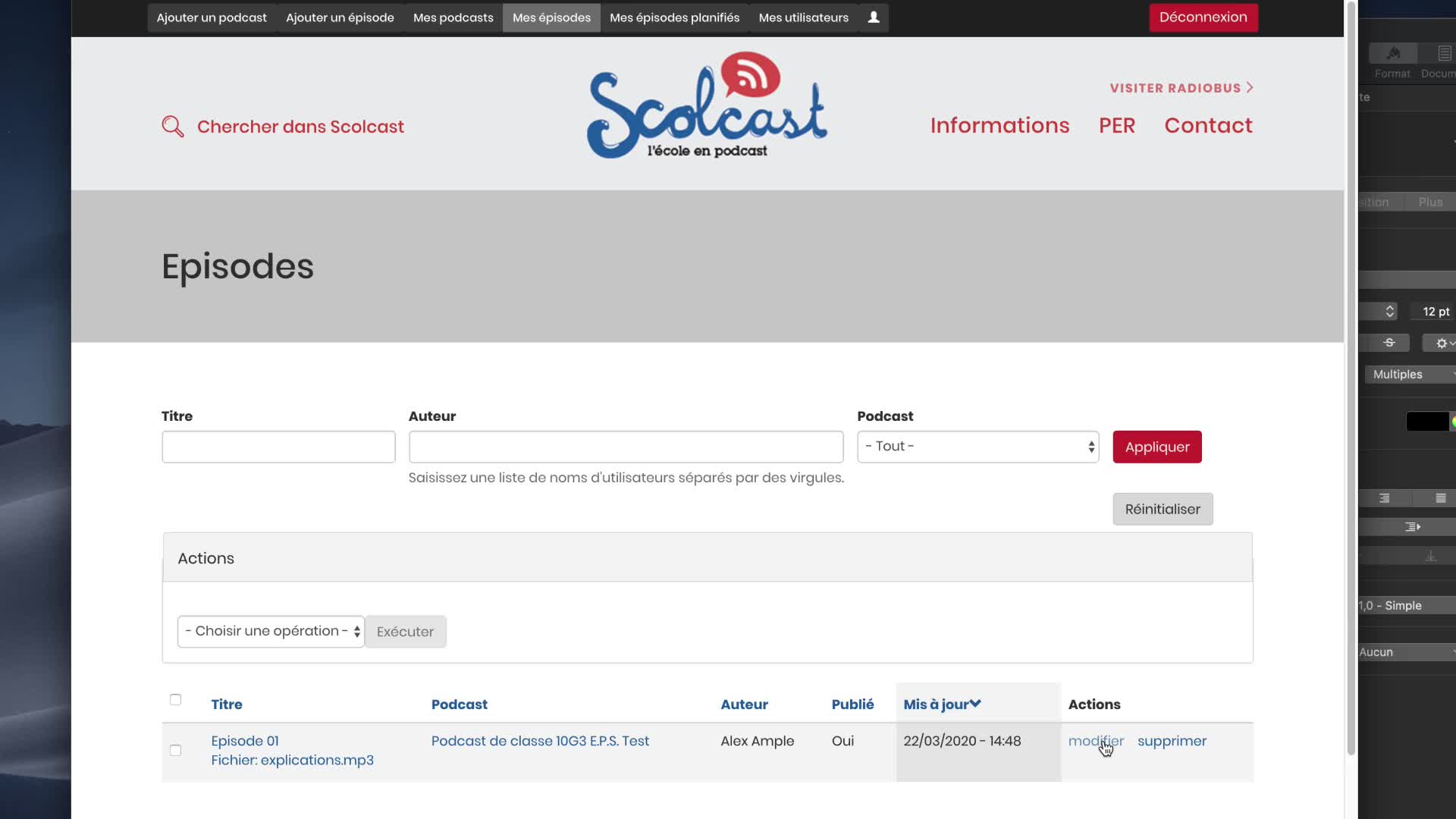Image resolution: width=1456 pixels, height=819 pixels.
Task: Open 'Mes podcasts' in the top menu
Action: pyautogui.click(x=453, y=17)
